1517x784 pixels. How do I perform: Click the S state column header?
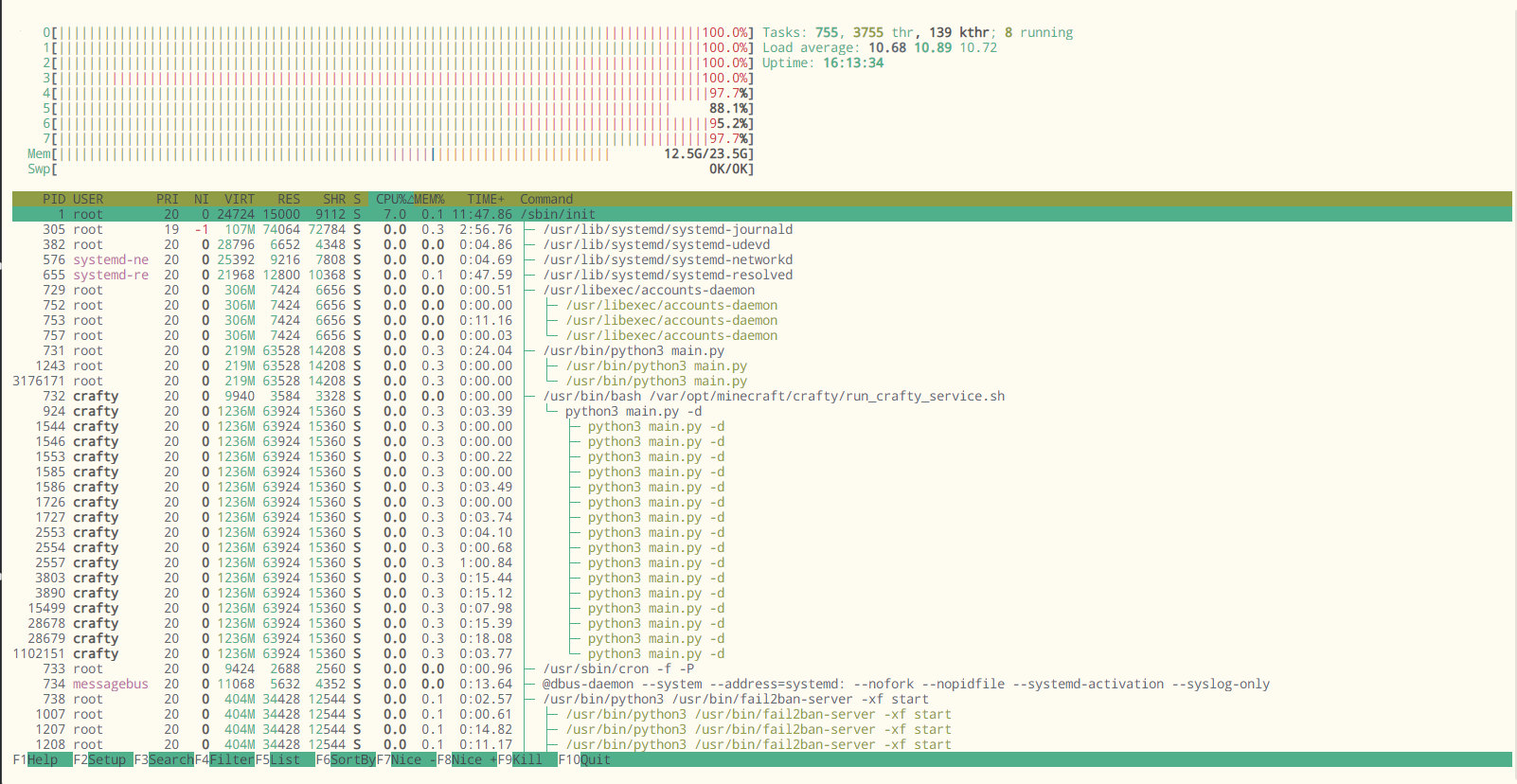(357, 199)
